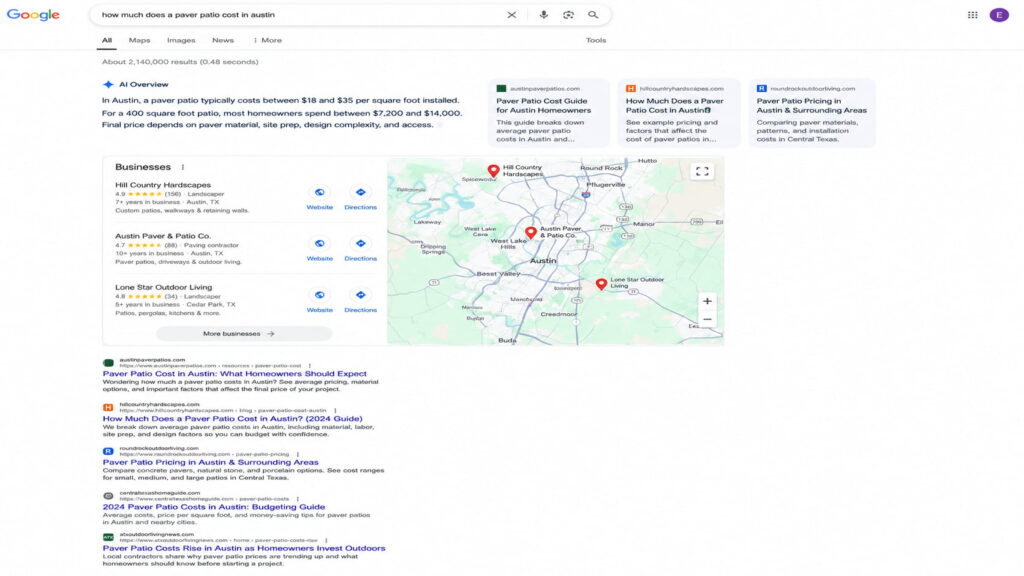Submit search with magnifying glass icon
Image resolution: width=1024 pixels, height=576 pixels.
tap(593, 14)
